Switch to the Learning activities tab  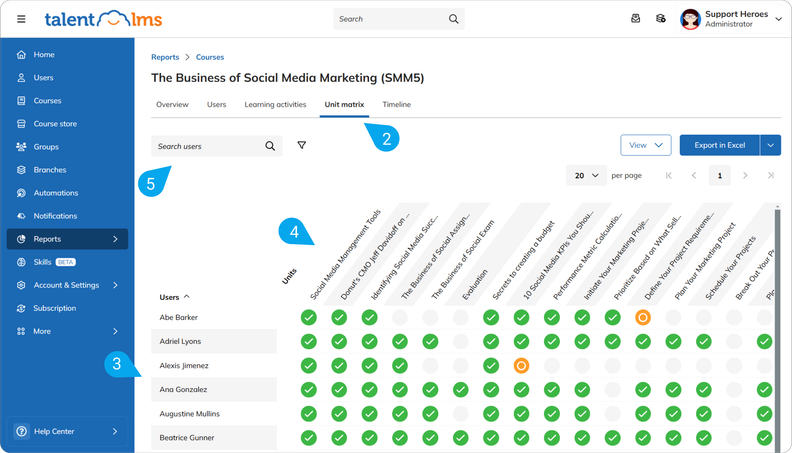(x=275, y=105)
